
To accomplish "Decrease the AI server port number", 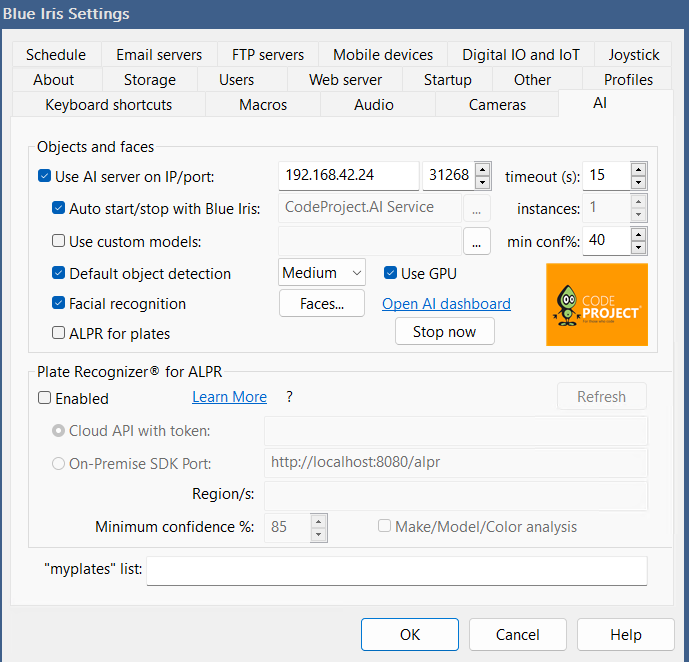I will tap(482, 182).
